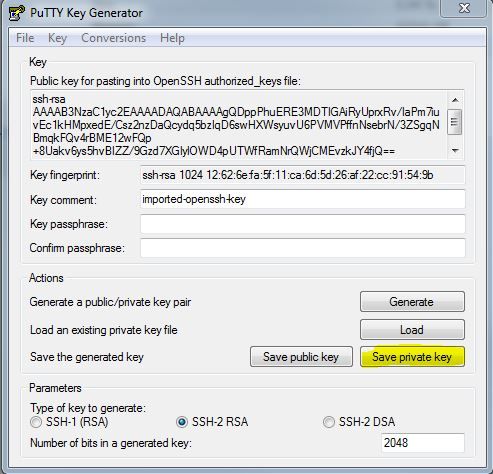493x474 pixels.
Task: Click into the Key passphrase field
Action: point(302,224)
